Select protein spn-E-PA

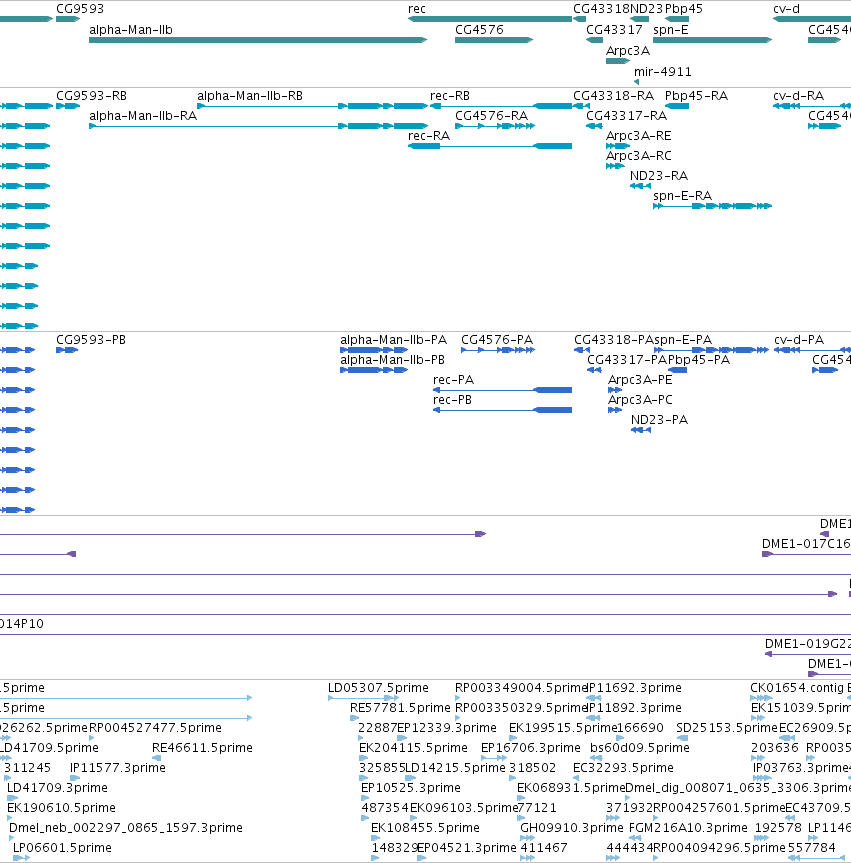tap(711, 350)
